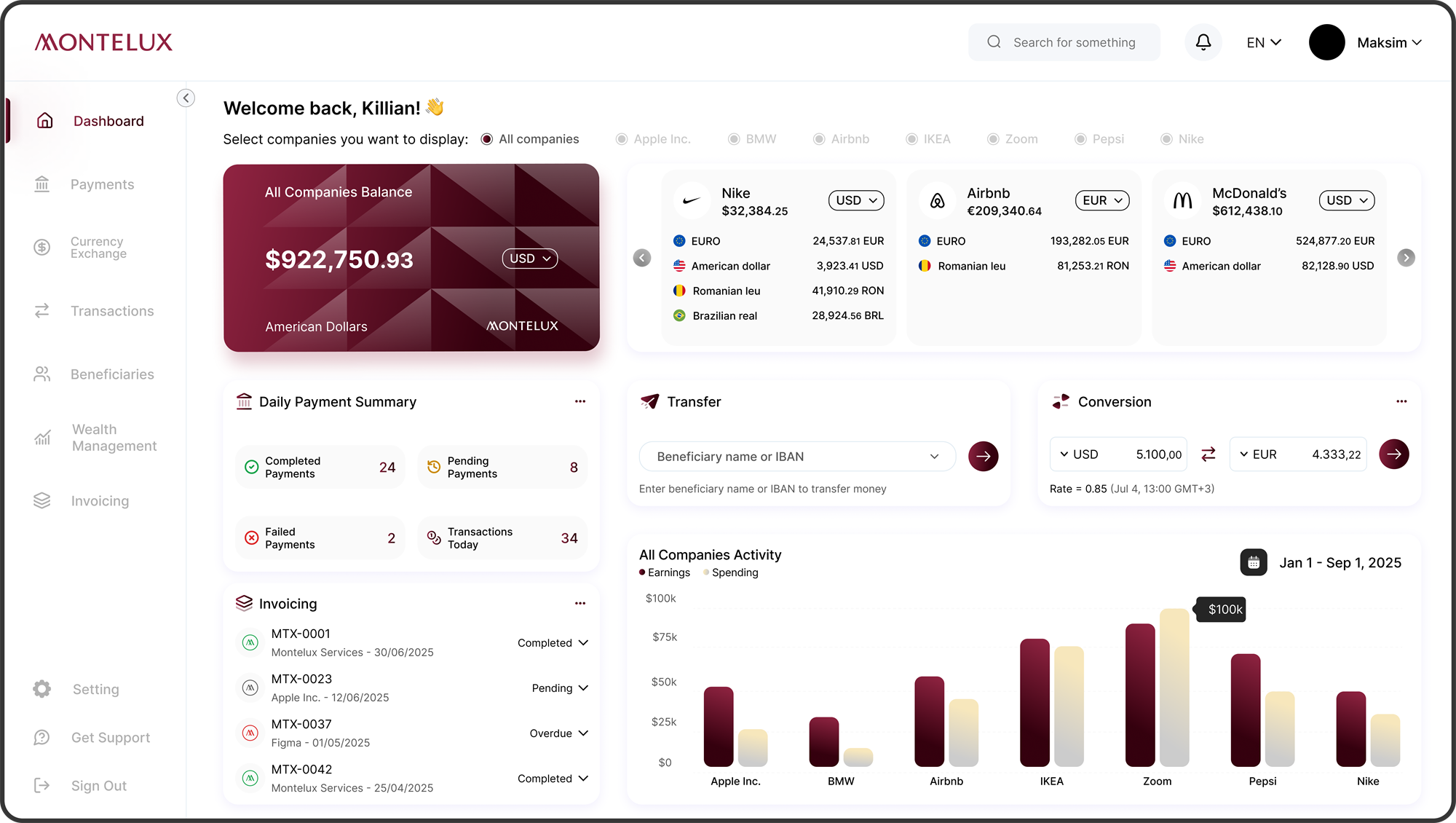This screenshot has width=1456, height=823.
Task: Open the Dashboard sidebar item
Action: [91, 121]
